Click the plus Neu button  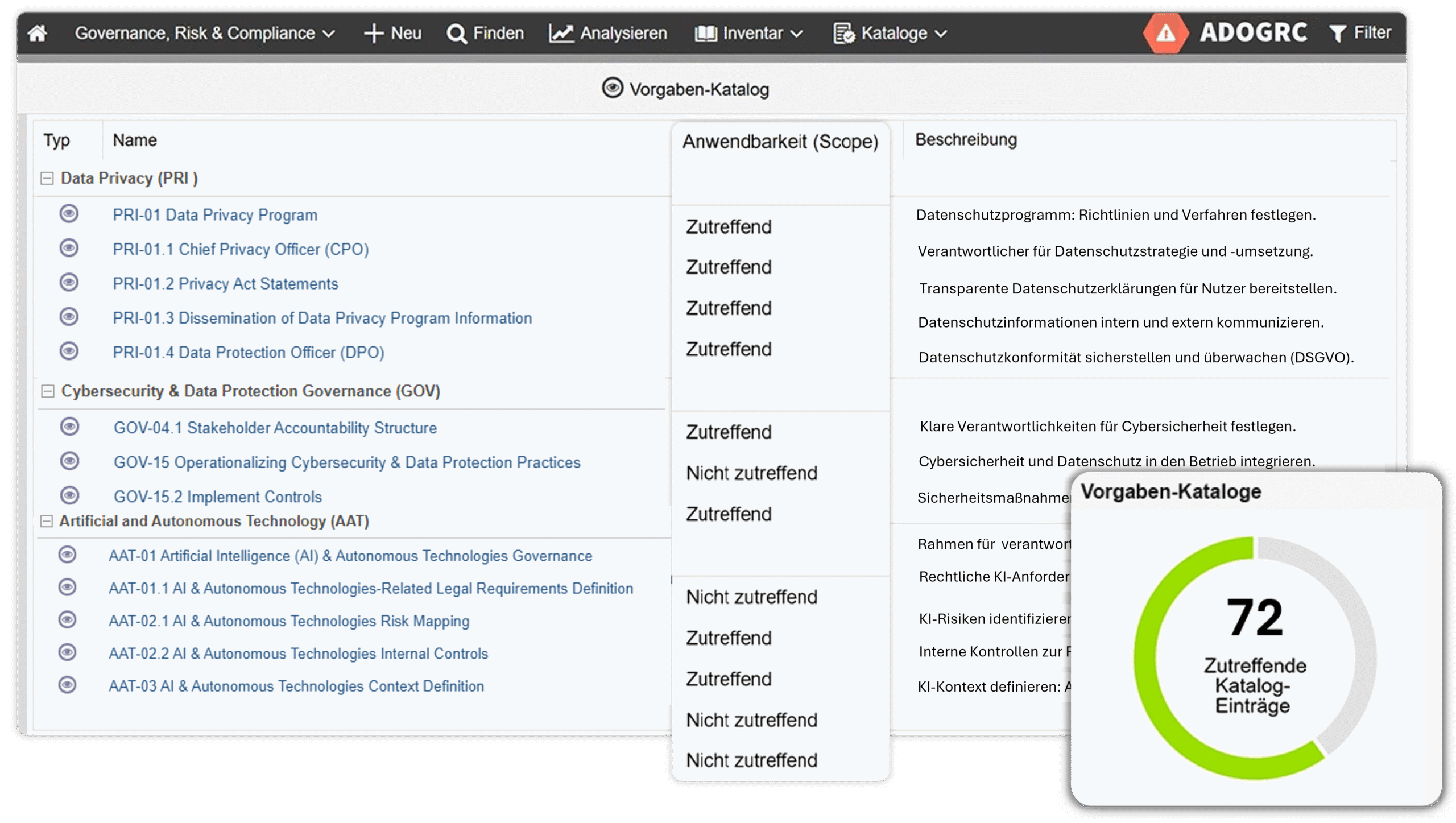coord(393,33)
